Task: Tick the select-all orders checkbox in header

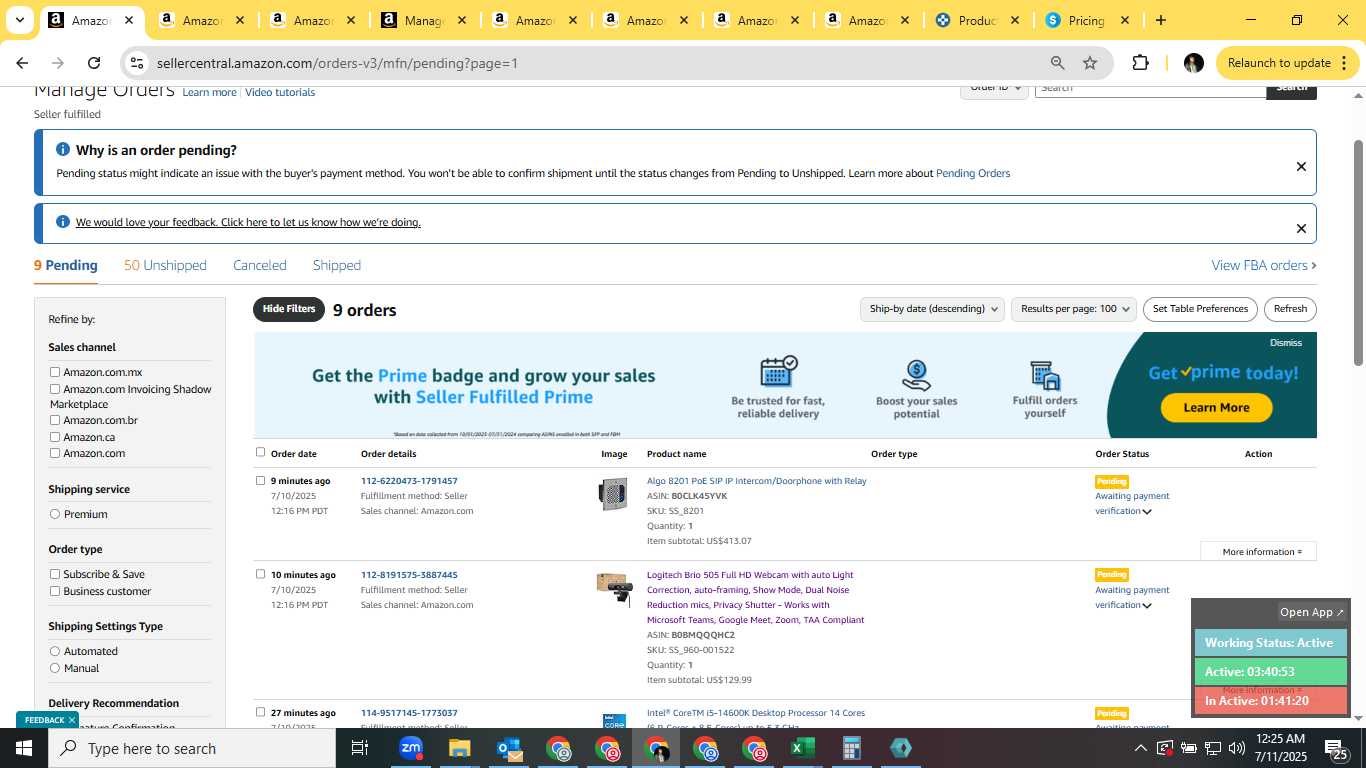Action: pos(261,452)
